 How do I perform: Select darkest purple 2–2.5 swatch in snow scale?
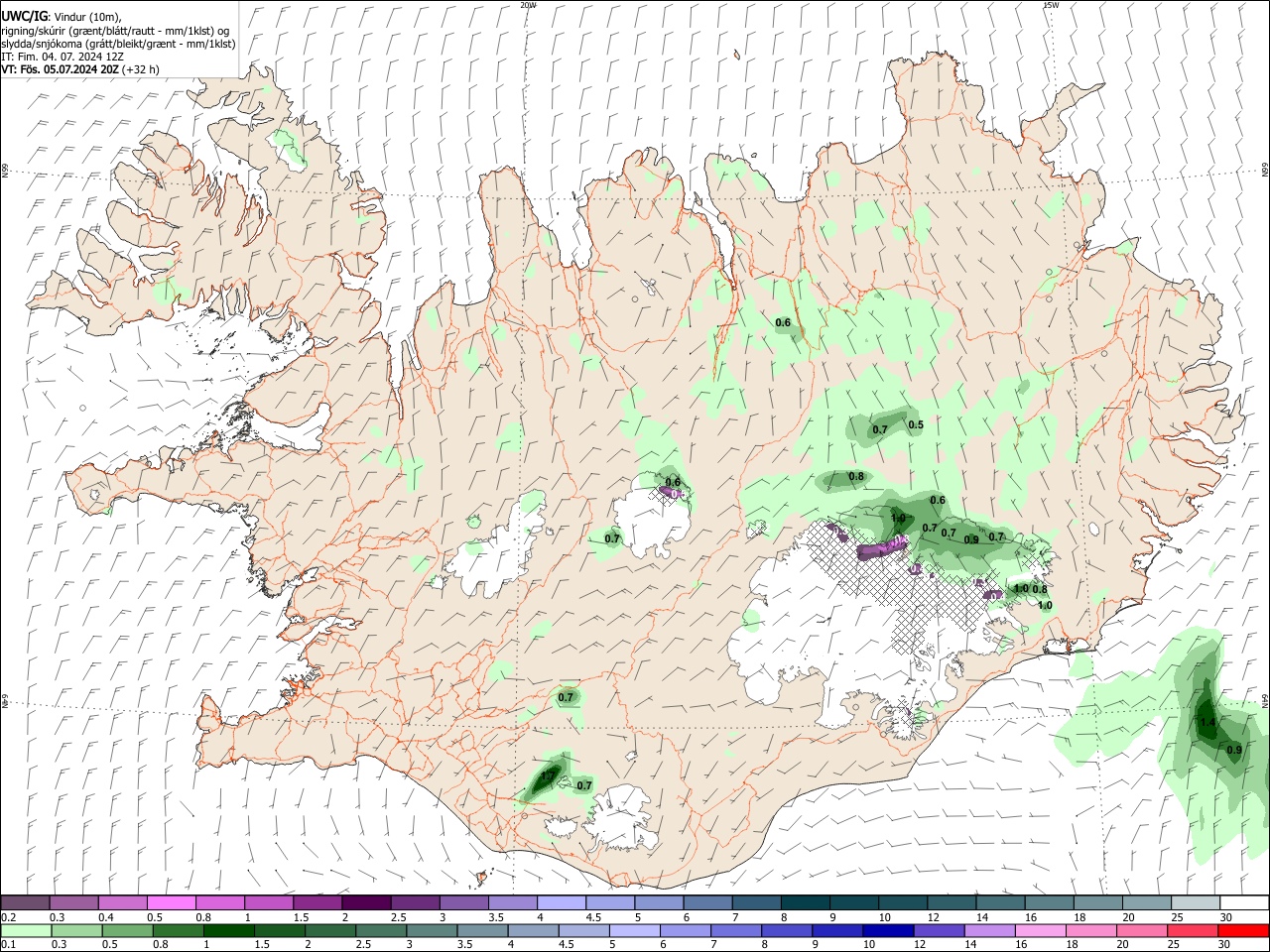[x=366, y=903]
